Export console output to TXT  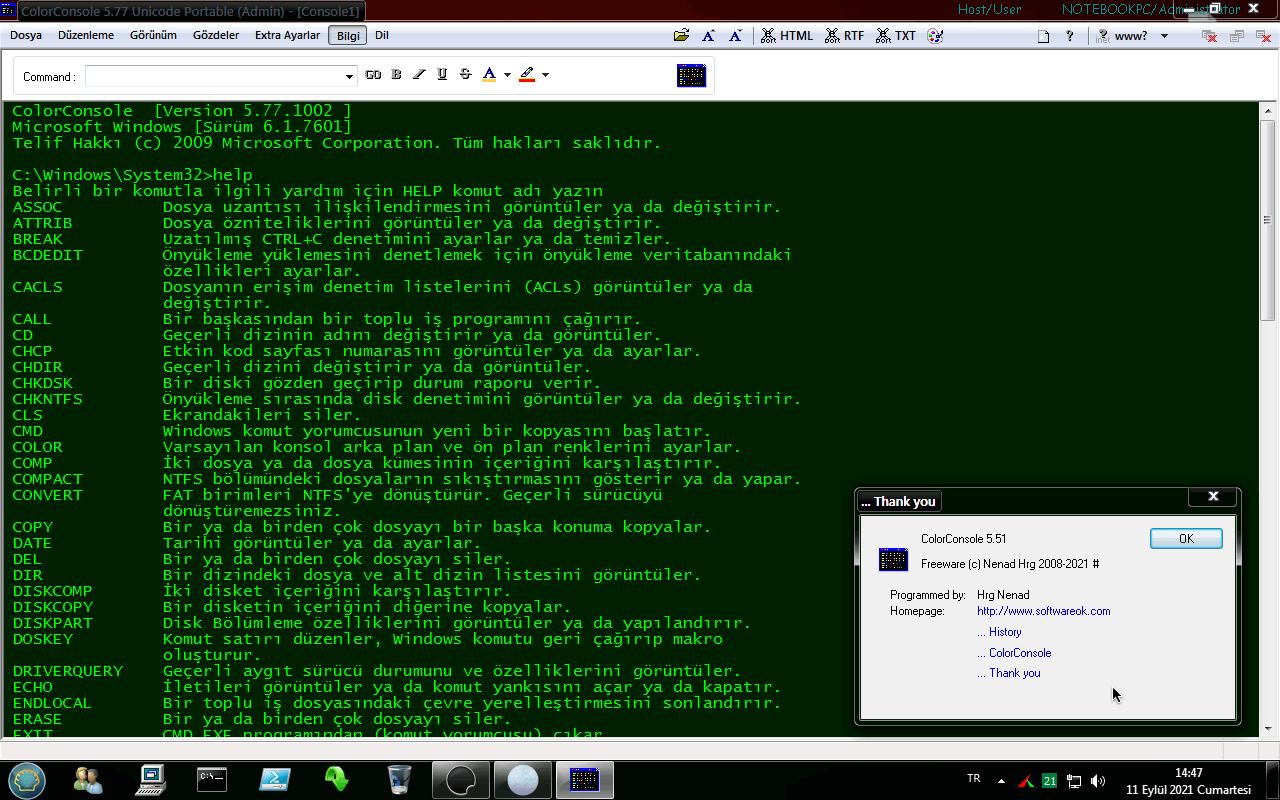pos(896,35)
